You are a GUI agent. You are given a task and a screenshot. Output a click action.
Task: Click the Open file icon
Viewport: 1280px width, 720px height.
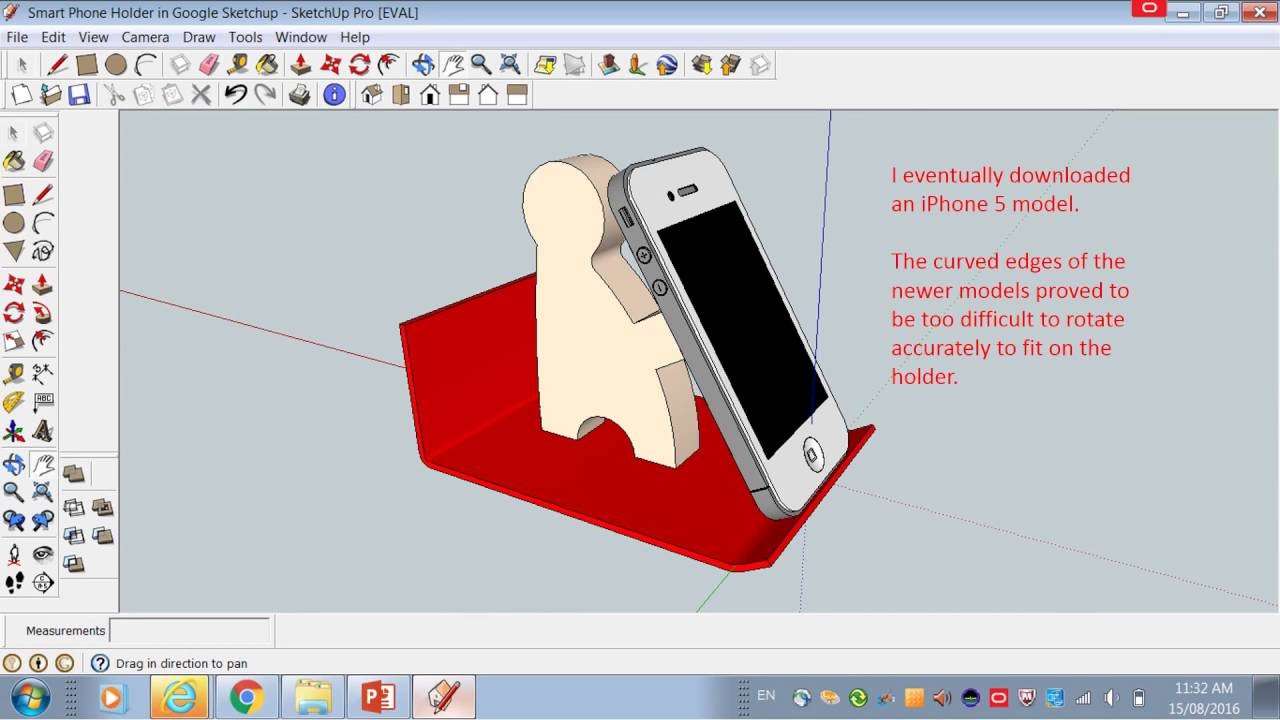pyautogui.click(x=50, y=95)
